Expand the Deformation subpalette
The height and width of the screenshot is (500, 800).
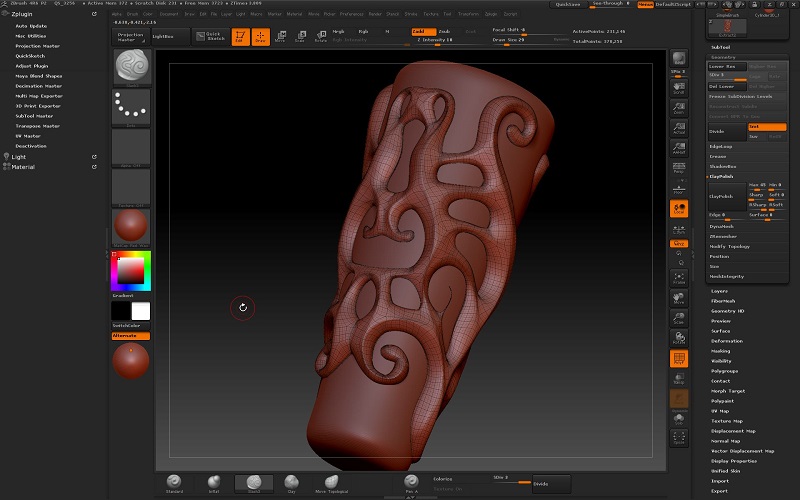(x=727, y=341)
